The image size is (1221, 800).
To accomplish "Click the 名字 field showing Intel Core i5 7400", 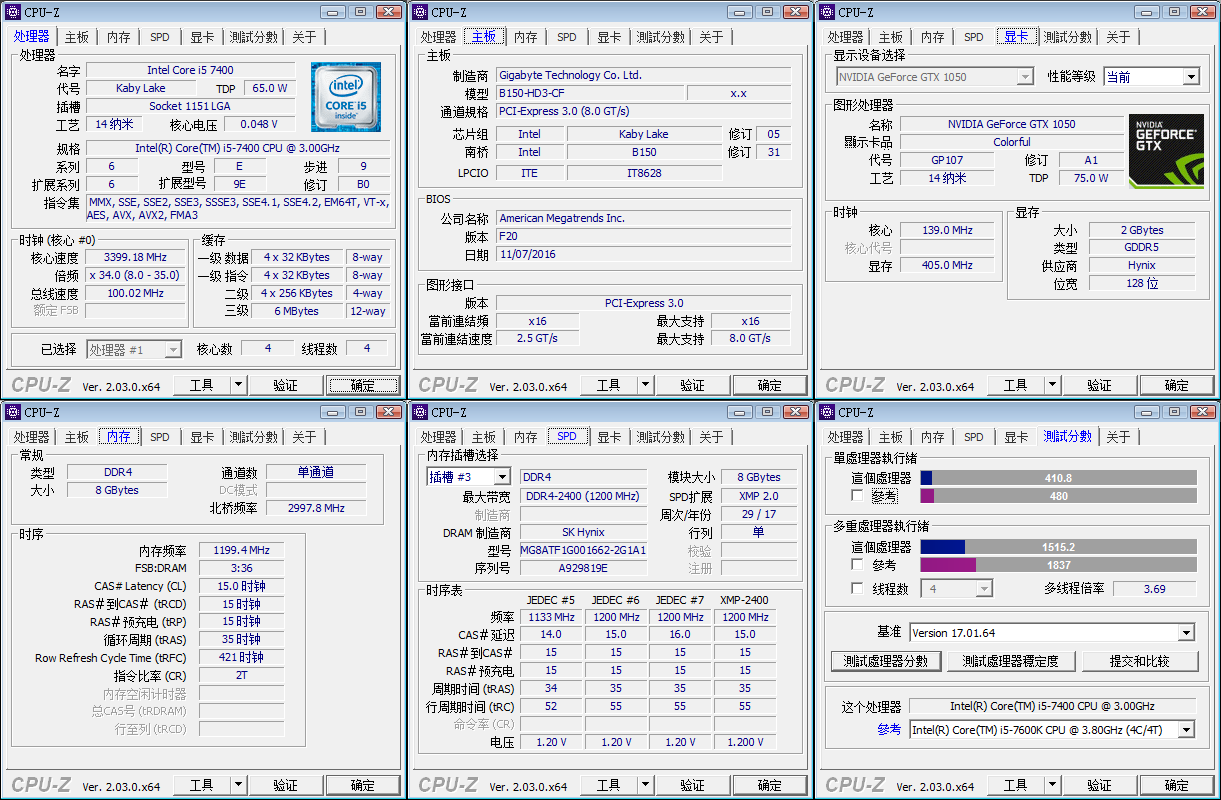I will 190,70.
